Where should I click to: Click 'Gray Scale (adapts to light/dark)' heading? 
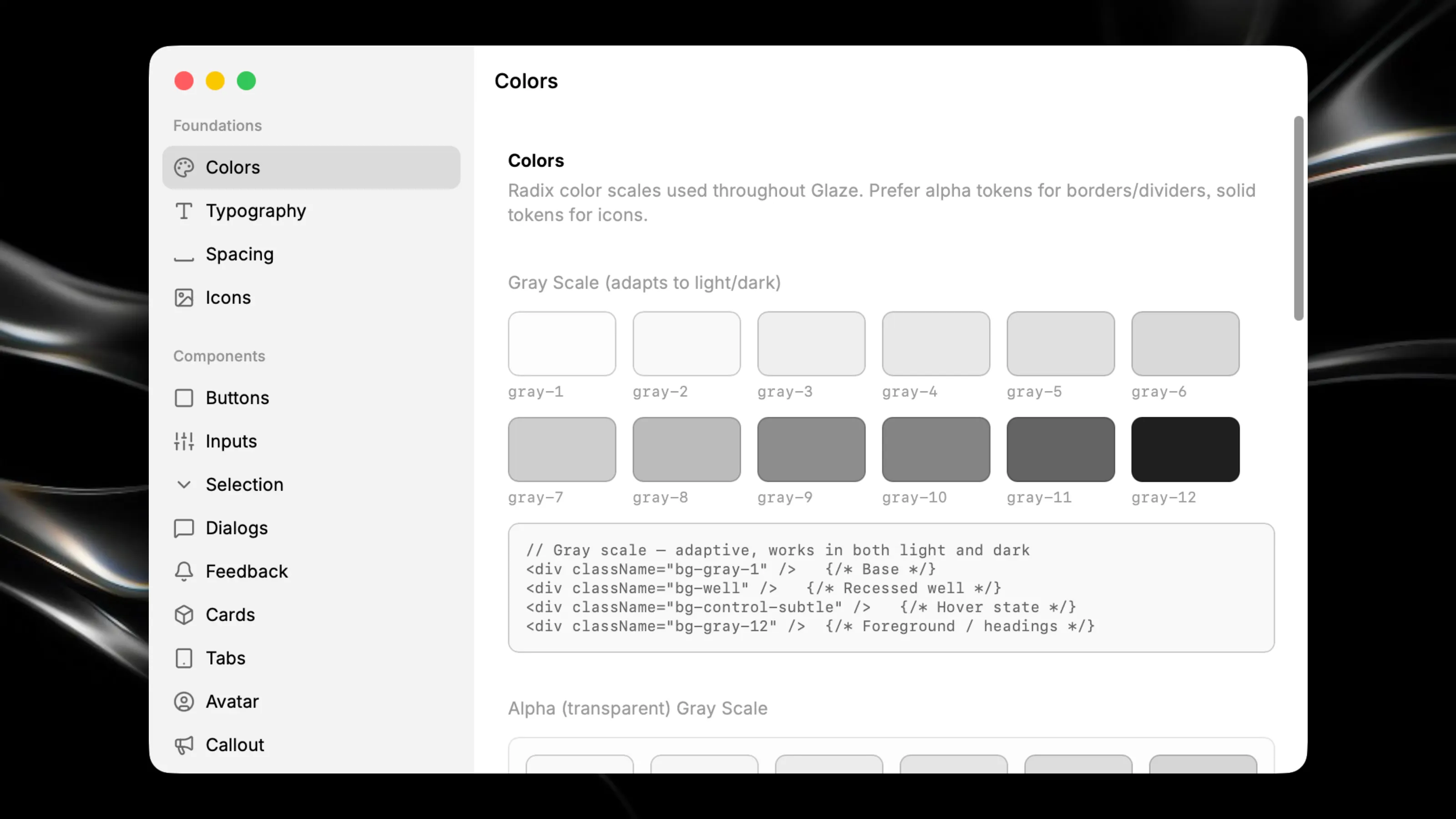(644, 283)
